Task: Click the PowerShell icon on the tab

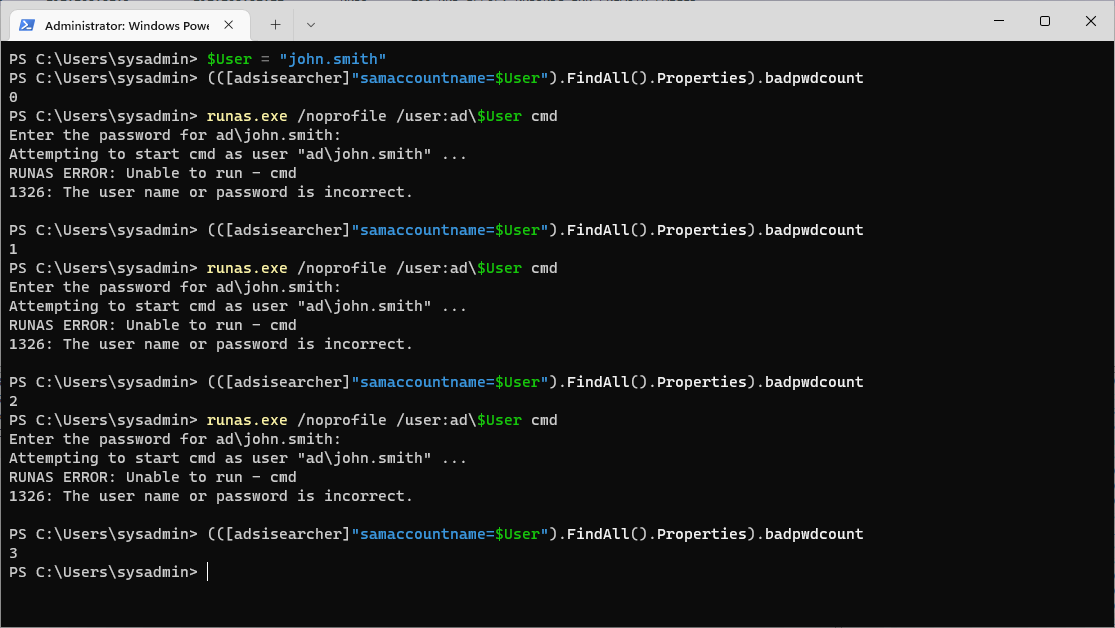Action: 26,24
